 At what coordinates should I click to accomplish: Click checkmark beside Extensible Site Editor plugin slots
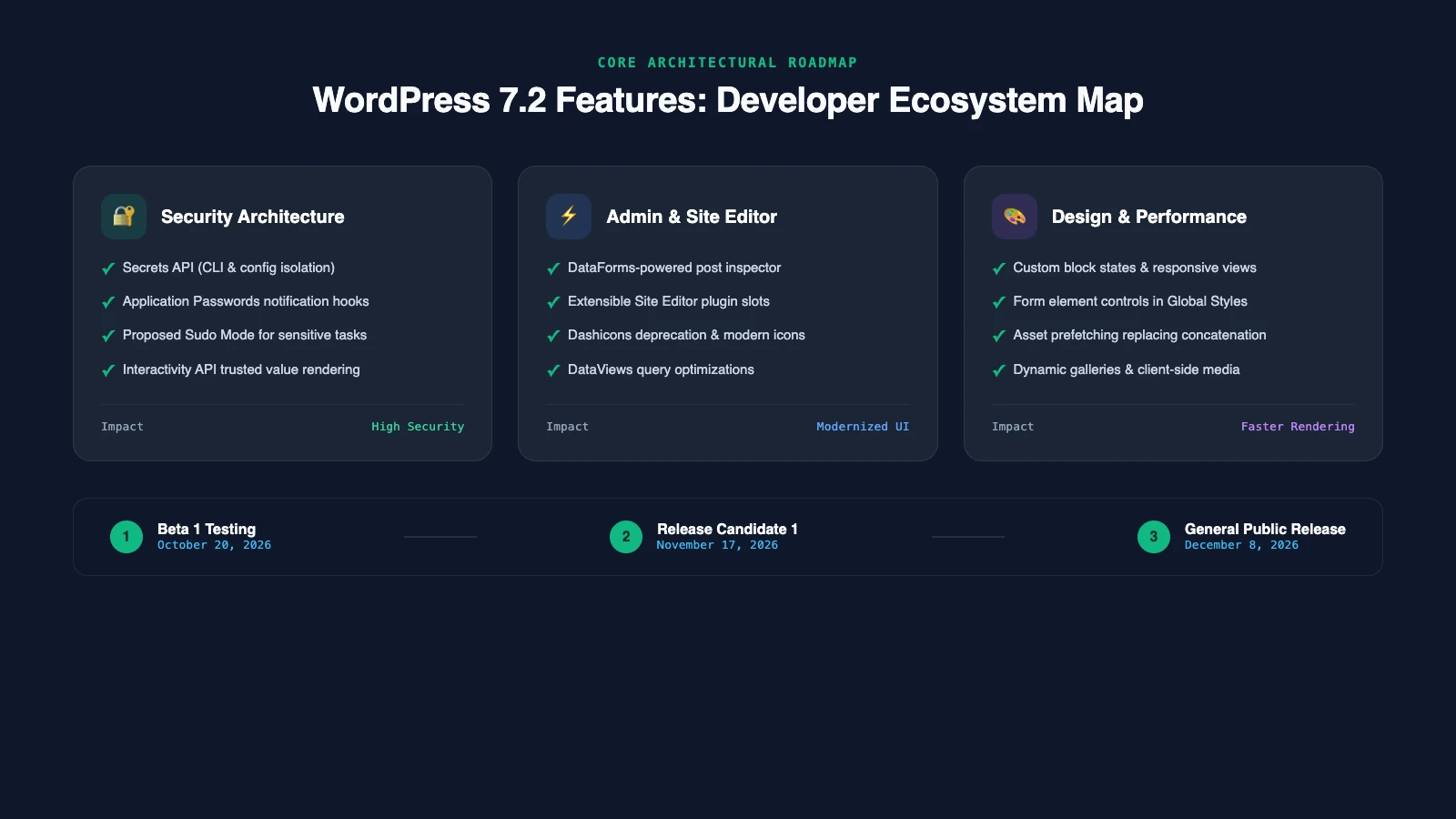(553, 302)
